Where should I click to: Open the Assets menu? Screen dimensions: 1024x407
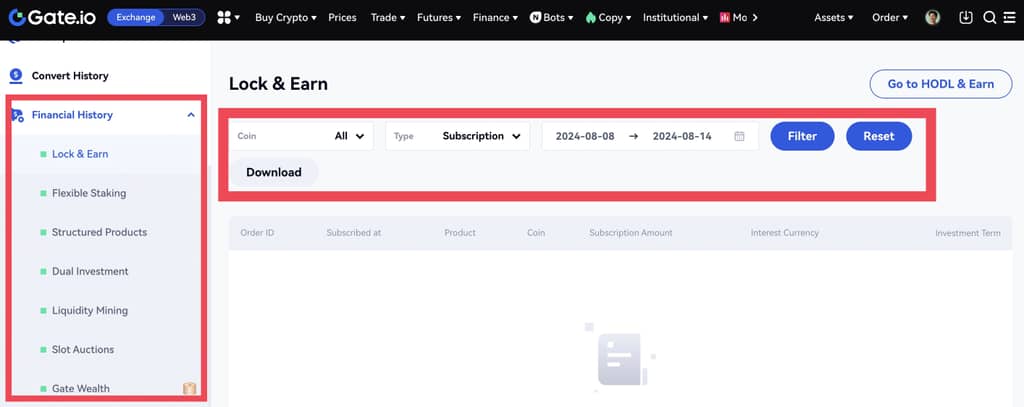(x=834, y=17)
